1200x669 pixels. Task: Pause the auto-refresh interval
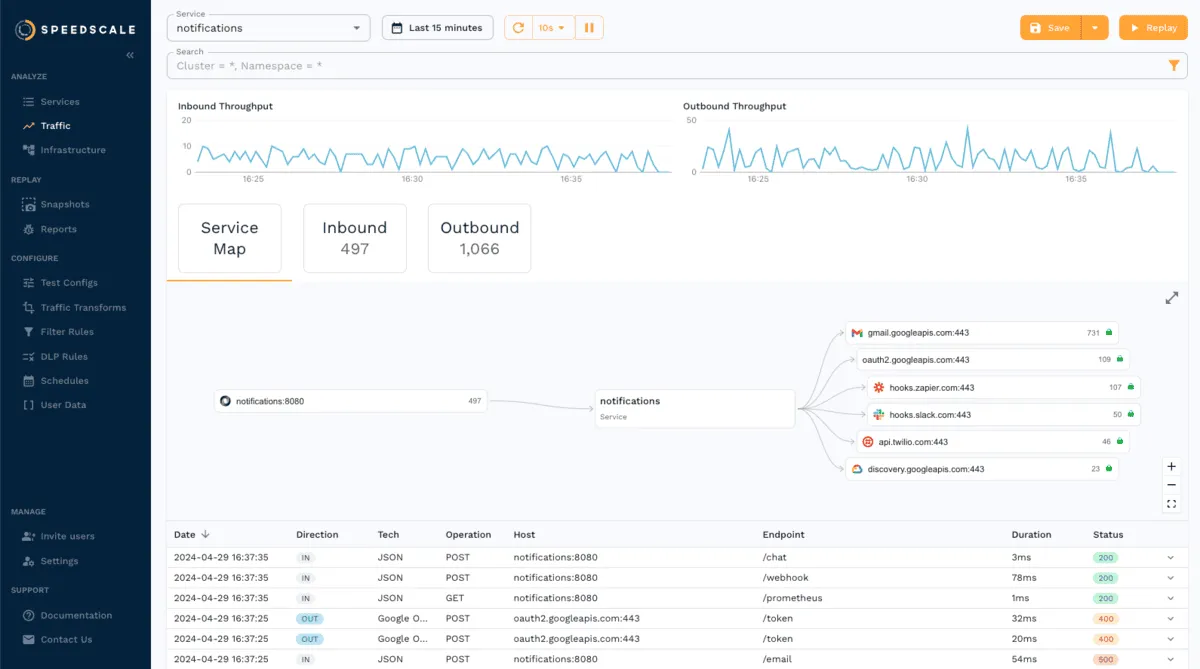tap(589, 27)
